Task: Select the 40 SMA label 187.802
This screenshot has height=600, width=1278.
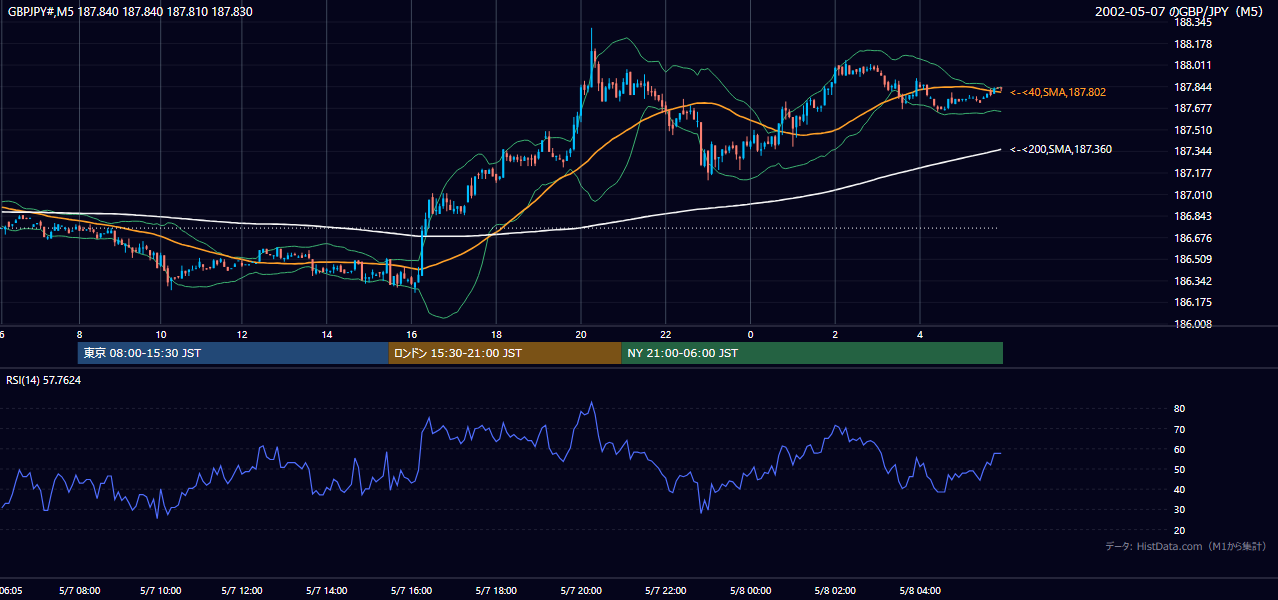Action: tap(1058, 92)
